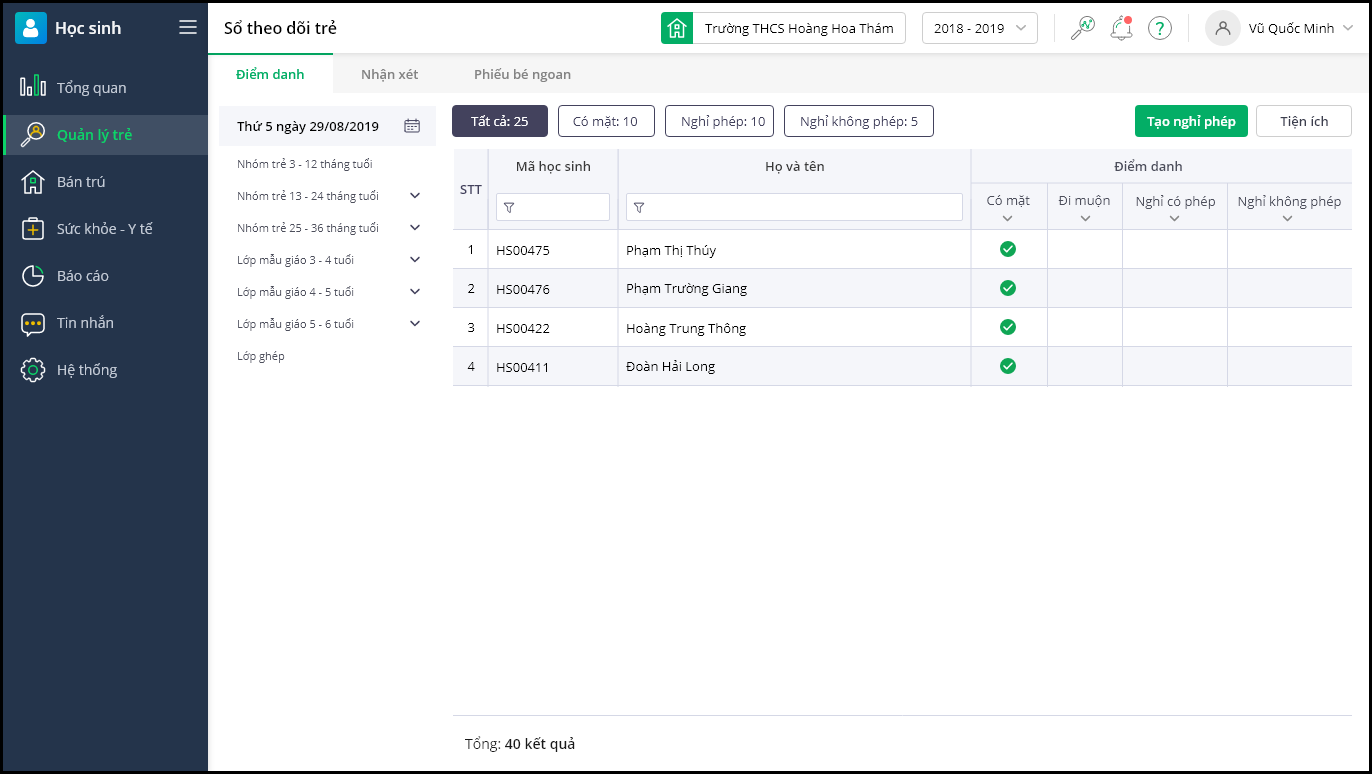
Task: Click the hamburger menu icon in sidebar header
Action: [188, 27]
